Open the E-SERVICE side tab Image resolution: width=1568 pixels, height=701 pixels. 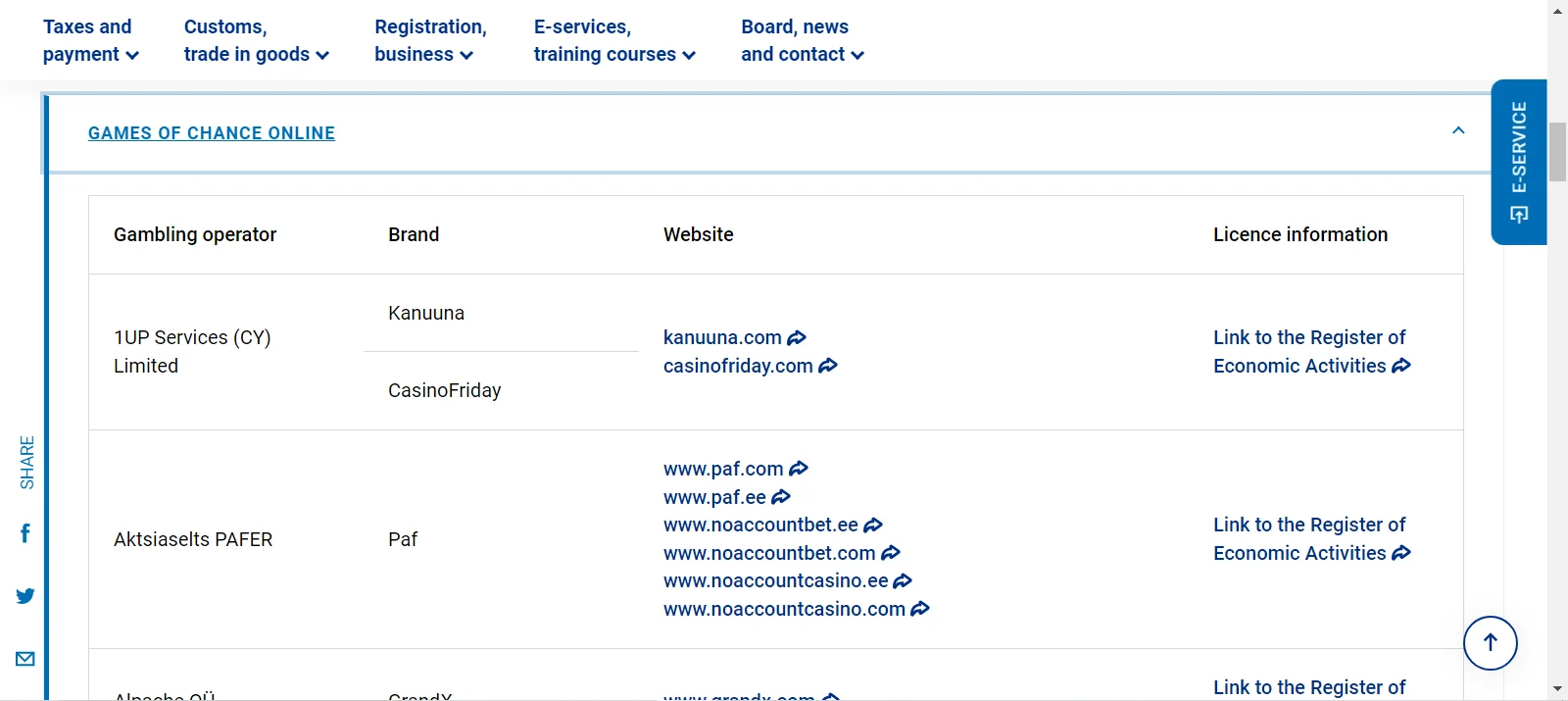[1519, 162]
